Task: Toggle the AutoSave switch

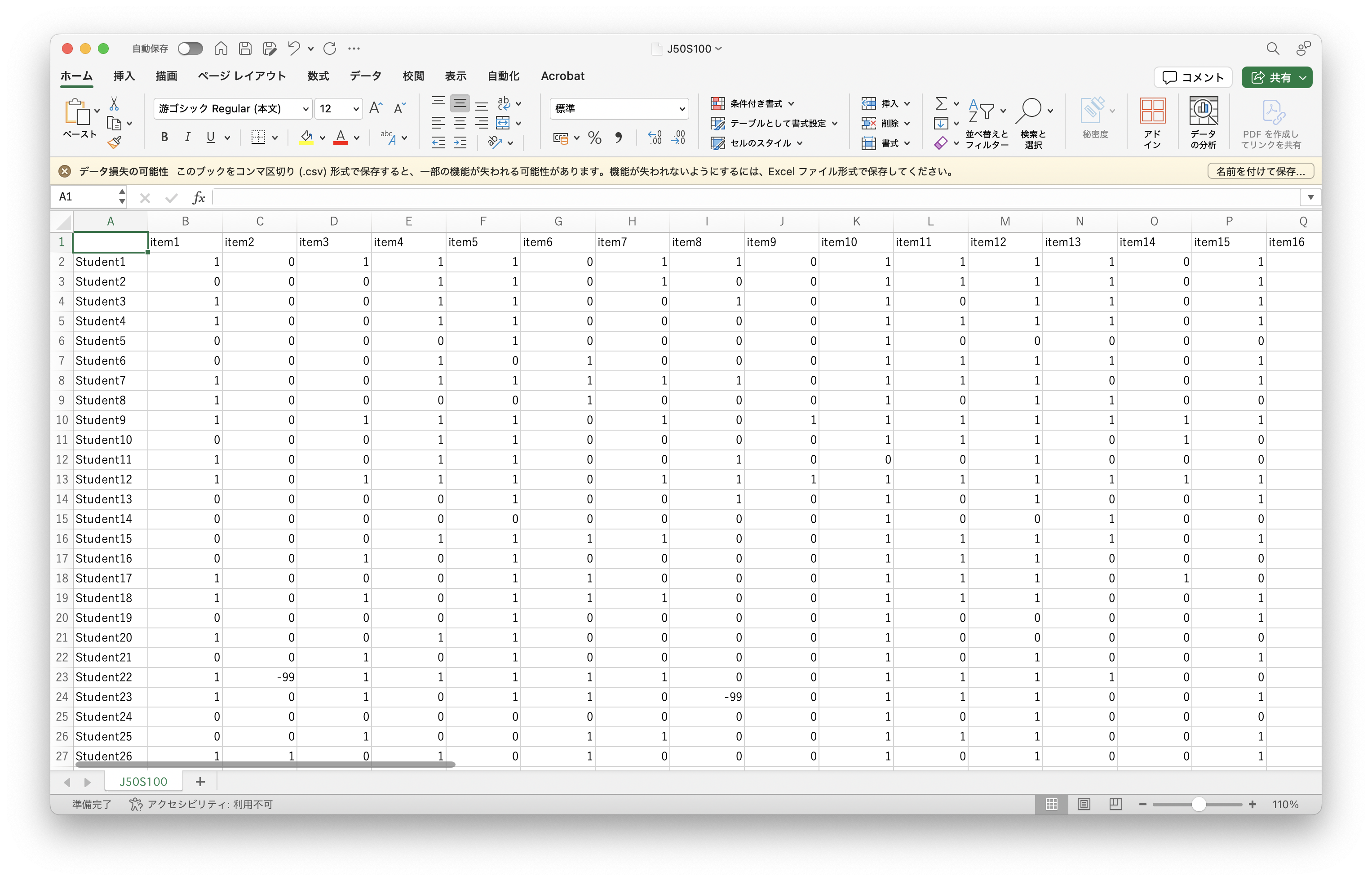Action: pyautogui.click(x=190, y=49)
